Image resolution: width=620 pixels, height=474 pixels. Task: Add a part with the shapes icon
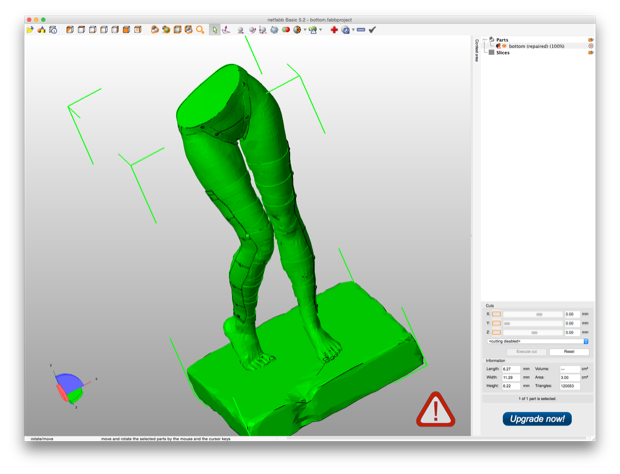(42, 30)
